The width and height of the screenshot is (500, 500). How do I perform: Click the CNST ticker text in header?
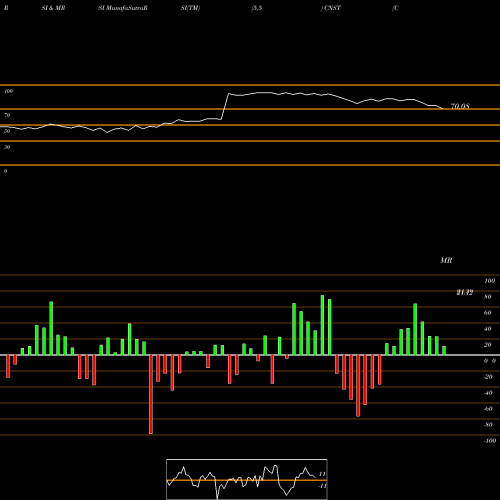coord(332,8)
